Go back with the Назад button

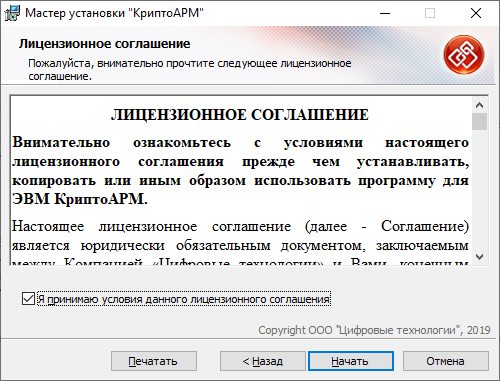(262, 361)
